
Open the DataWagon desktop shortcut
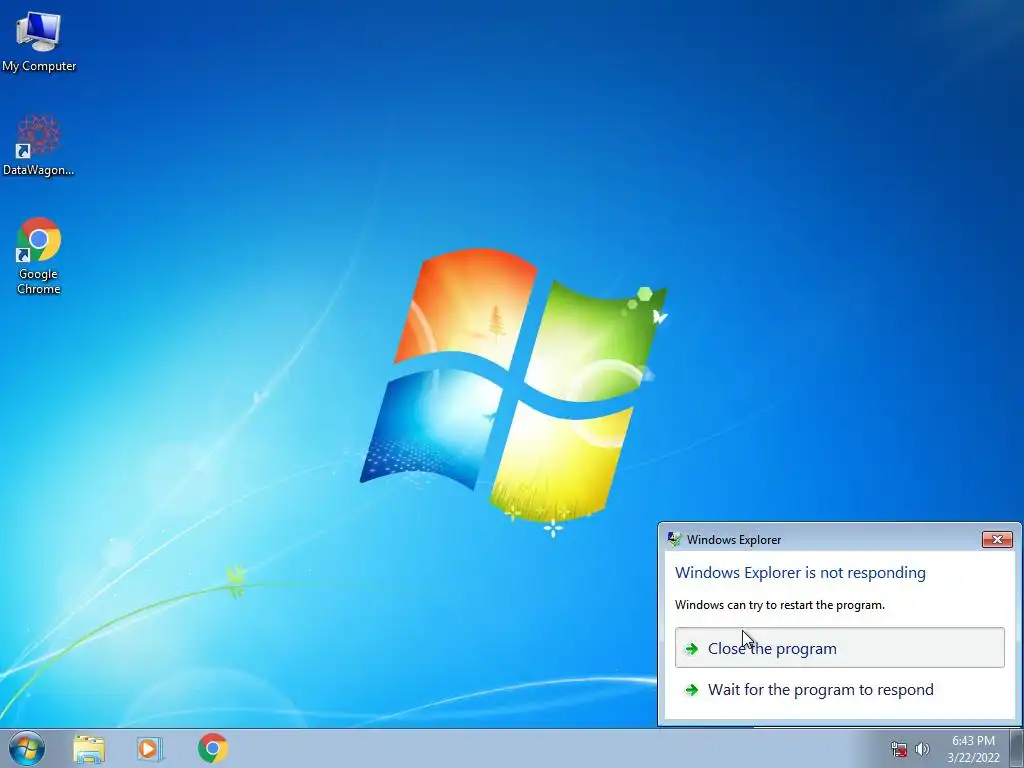(x=39, y=145)
